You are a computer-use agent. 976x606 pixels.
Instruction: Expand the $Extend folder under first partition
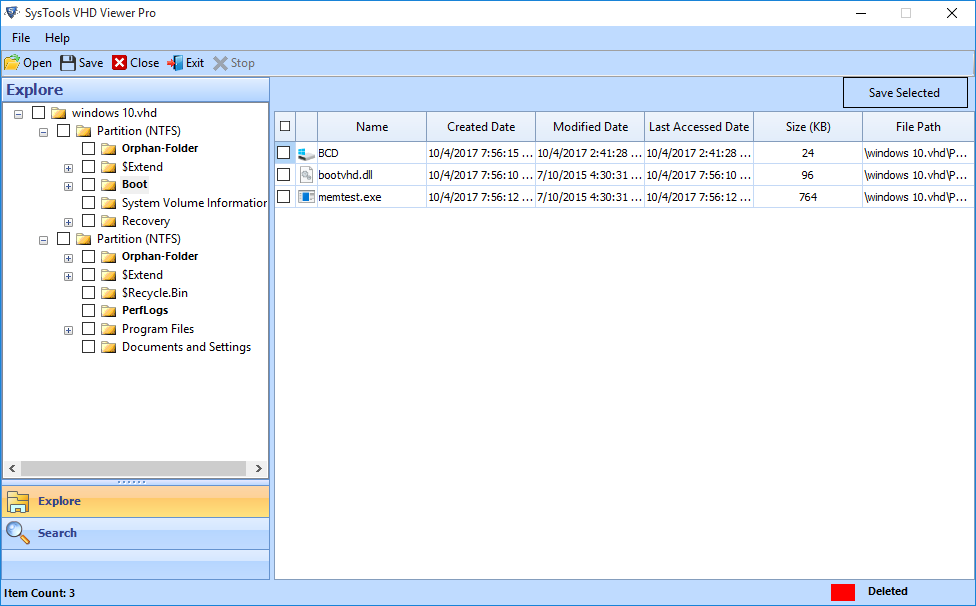68,166
